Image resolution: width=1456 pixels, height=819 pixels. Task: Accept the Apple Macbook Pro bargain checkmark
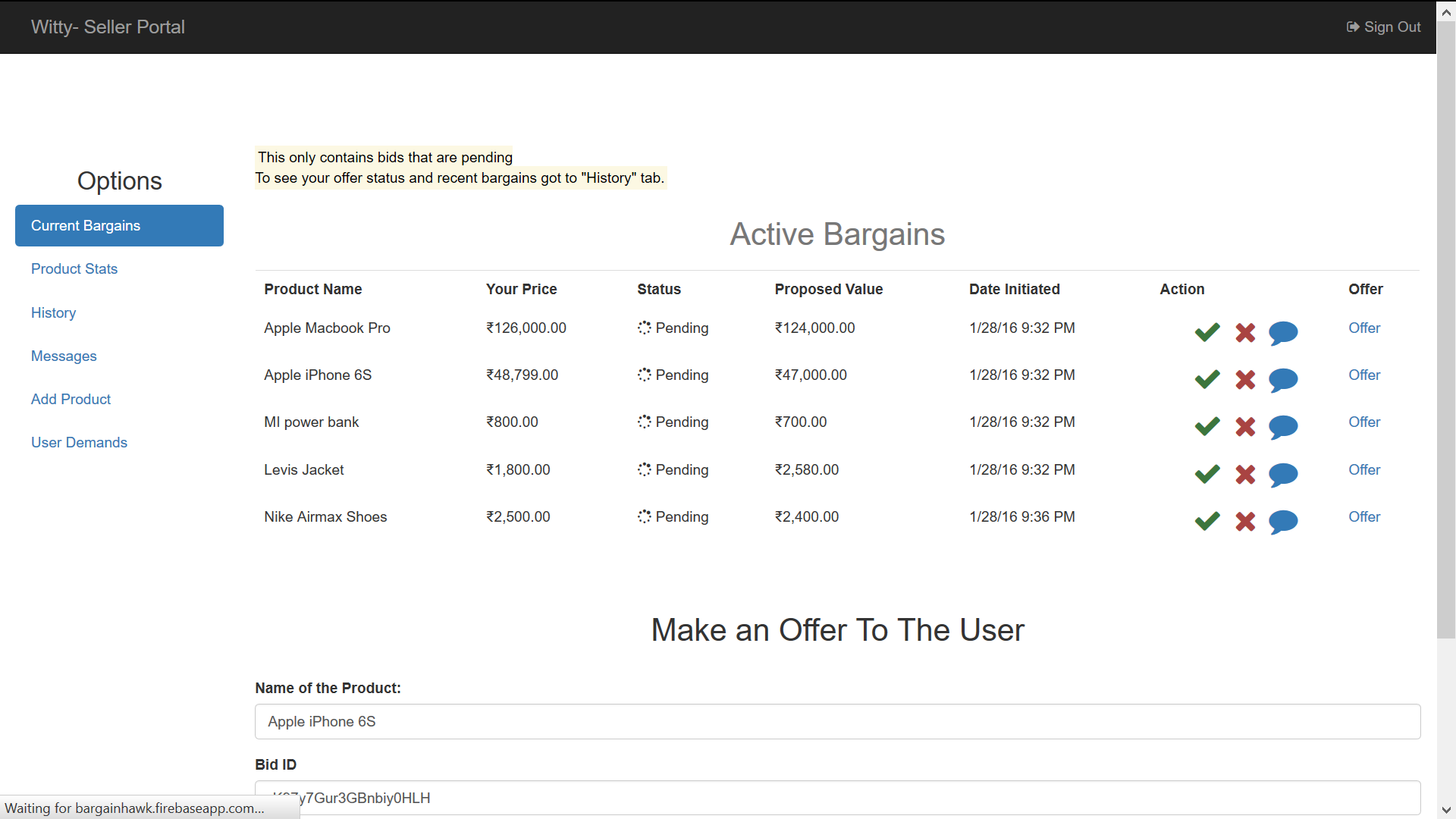[x=1207, y=332]
